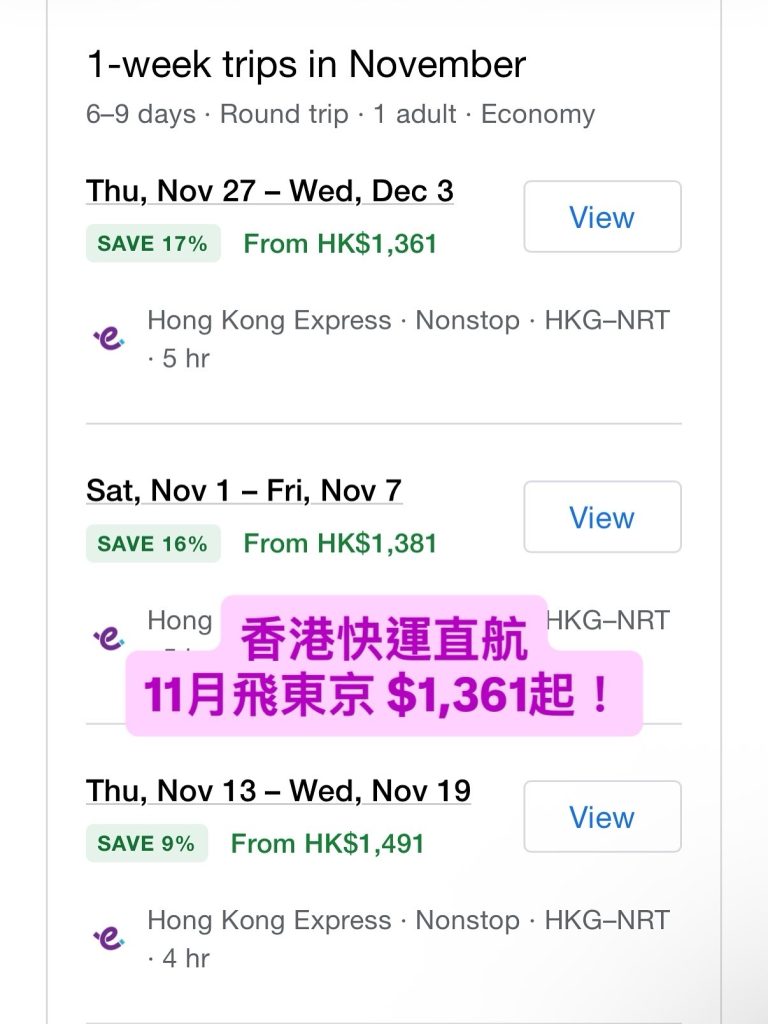Click HK Express logo in first trip
The image size is (768, 1024).
pyautogui.click(x=108, y=339)
